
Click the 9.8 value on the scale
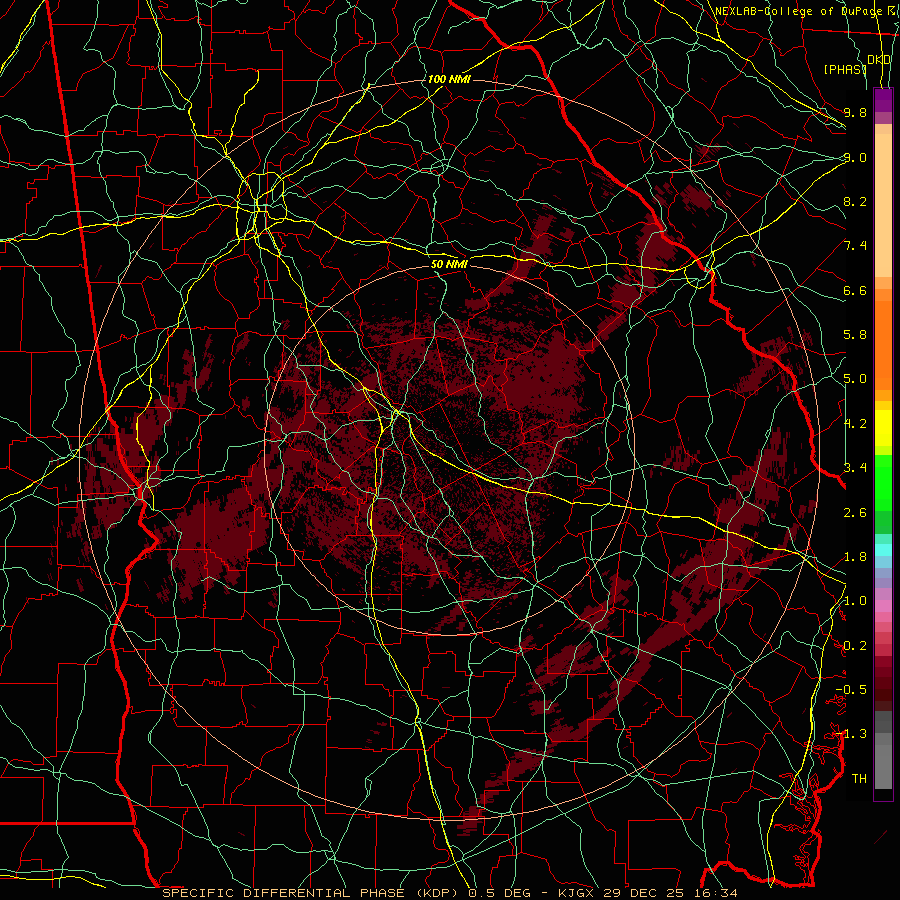(855, 112)
